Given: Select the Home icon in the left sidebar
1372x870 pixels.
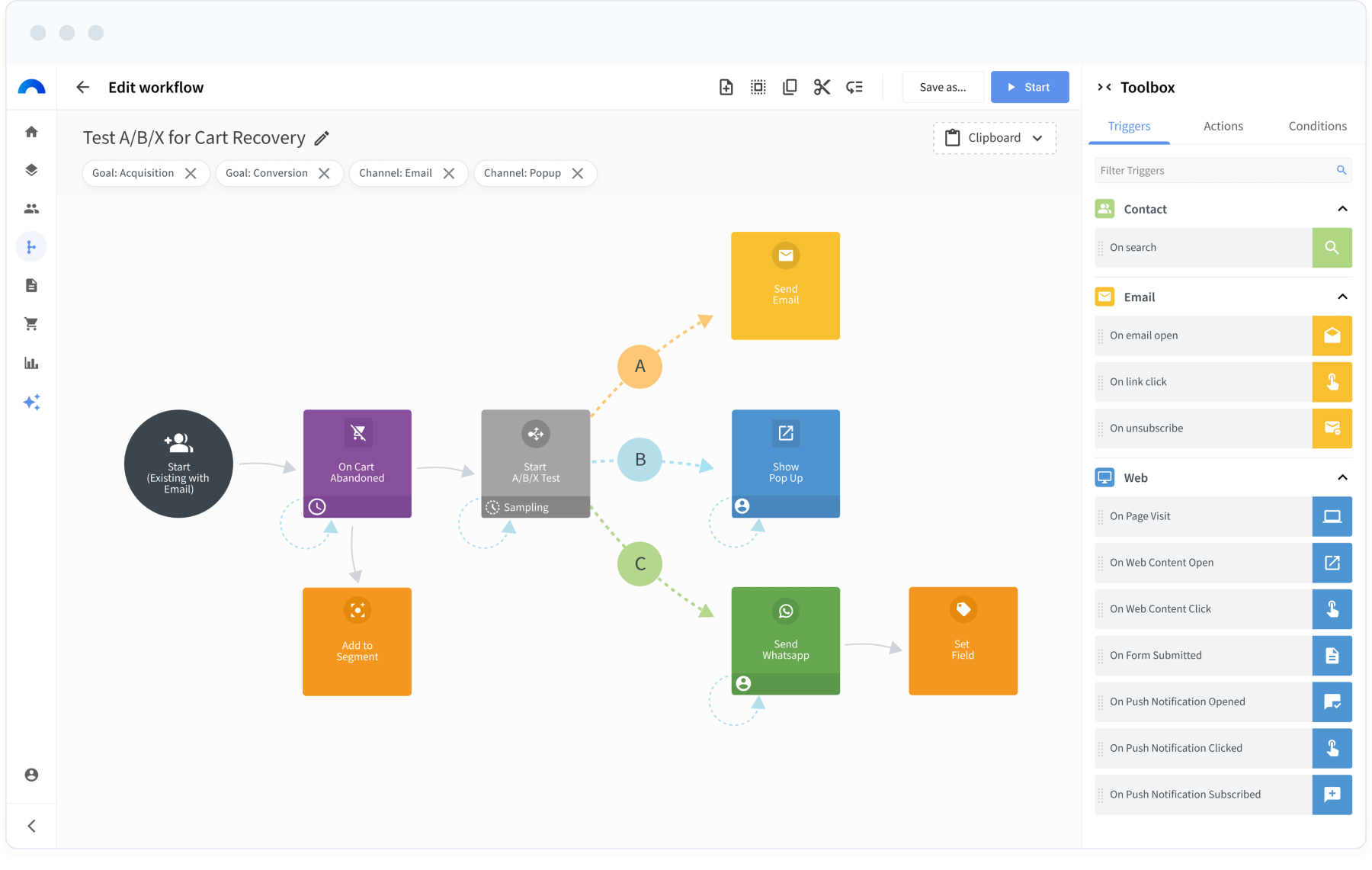Looking at the screenshot, I should coord(32,131).
